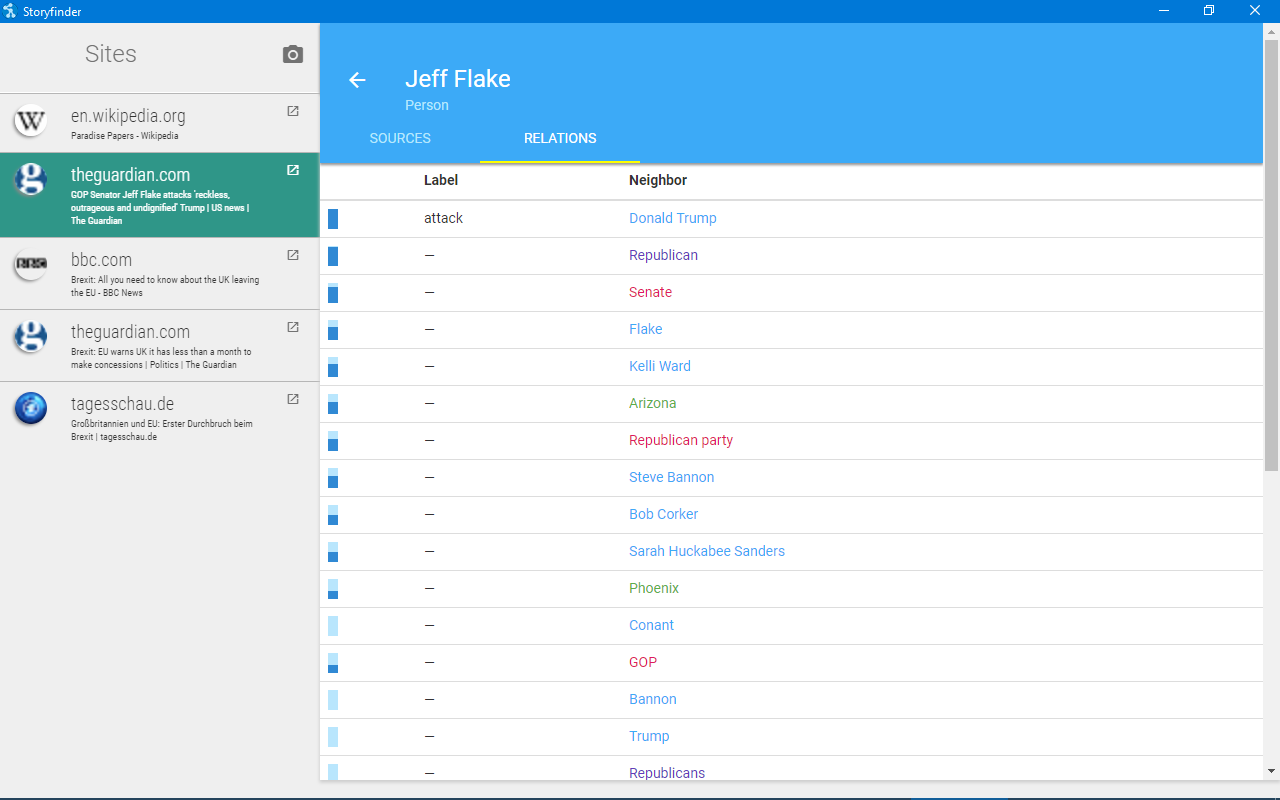Click the Guardian logo on Brexit entry
The image size is (1280, 800).
31,336
